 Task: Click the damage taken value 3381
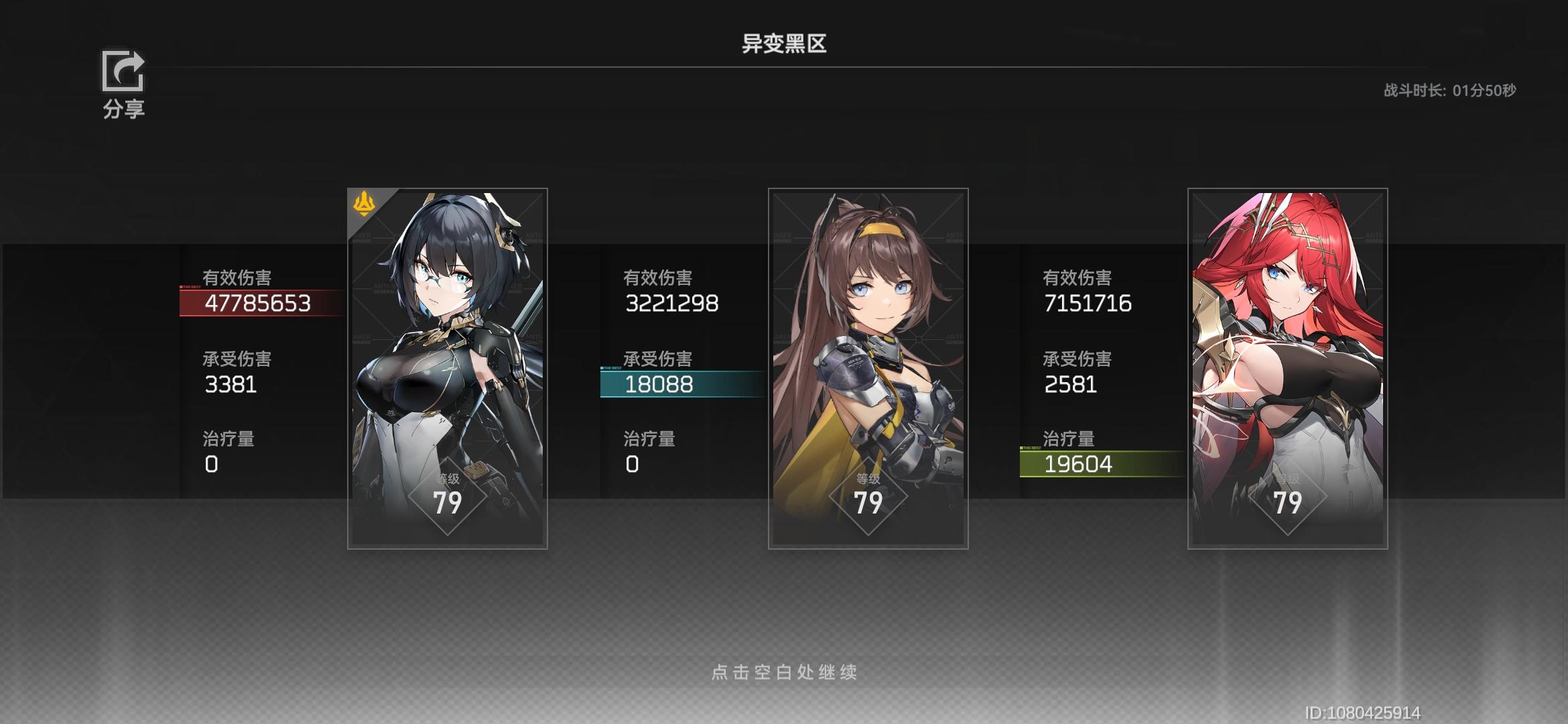(x=231, y=384)
